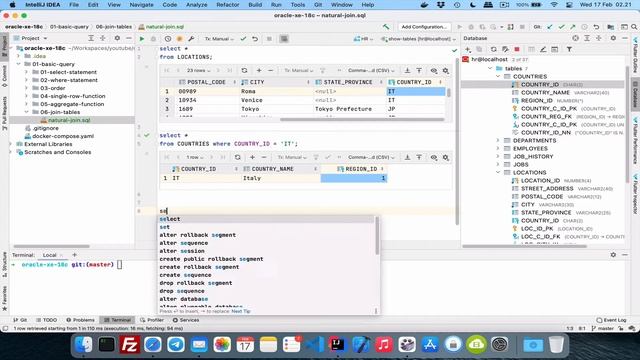The image size is (640, 360).
Task: Hide the Database tool window
Action: coord(625,38)
